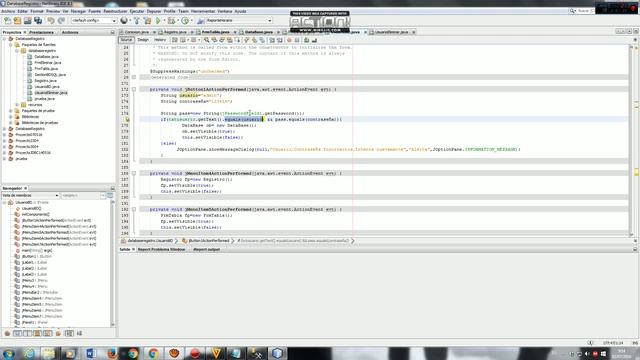Switch to Design view button
640x360 pixels.
tap(143, 40)
